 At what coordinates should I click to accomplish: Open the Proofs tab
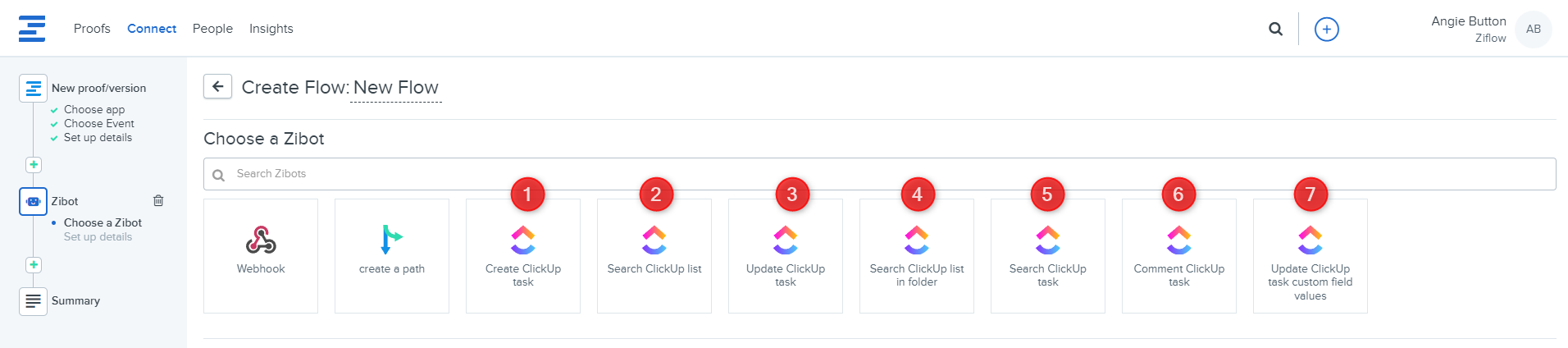[x=92, y=29]
